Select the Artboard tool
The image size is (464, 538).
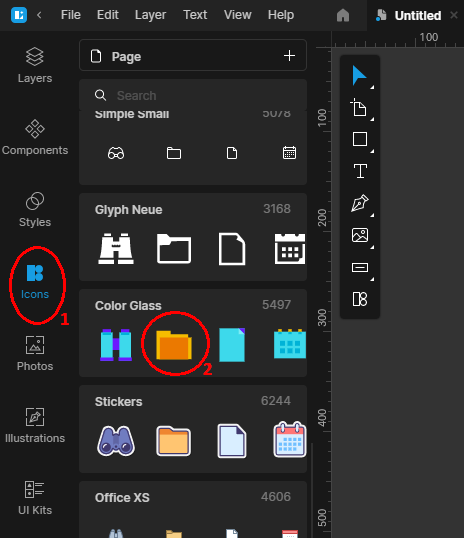[x=359, y=107]
